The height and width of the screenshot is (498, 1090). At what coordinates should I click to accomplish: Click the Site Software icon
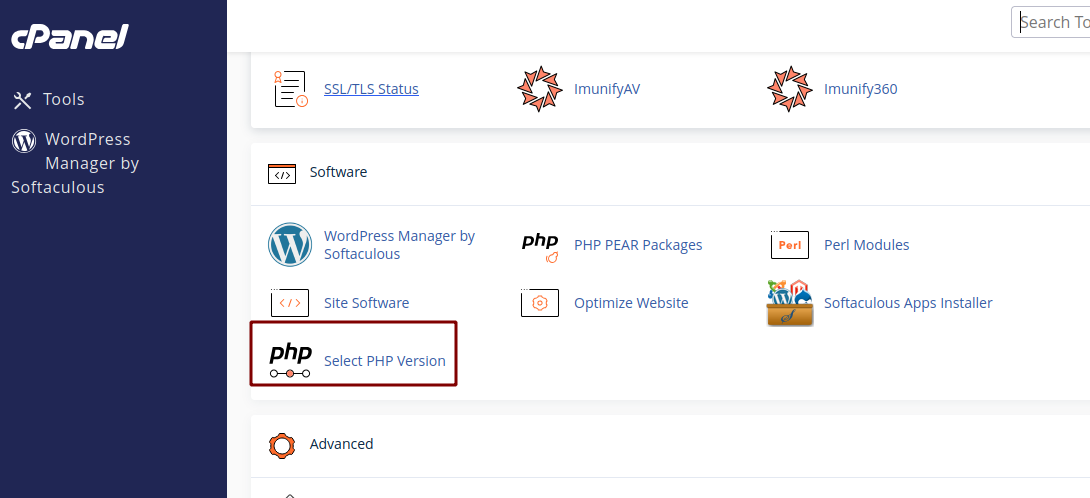click(290, 303)
